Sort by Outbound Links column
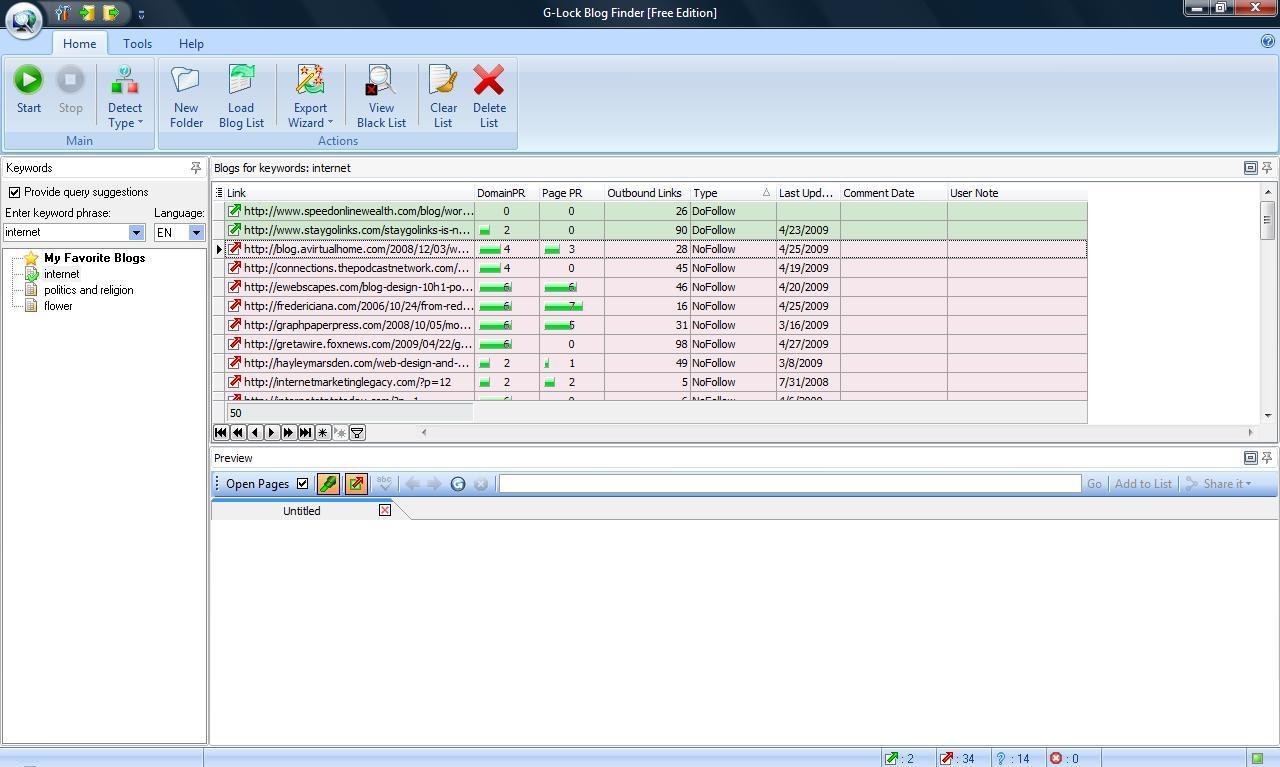The image size is (1280, 767). pyautogui.click(x=647, y=193)
